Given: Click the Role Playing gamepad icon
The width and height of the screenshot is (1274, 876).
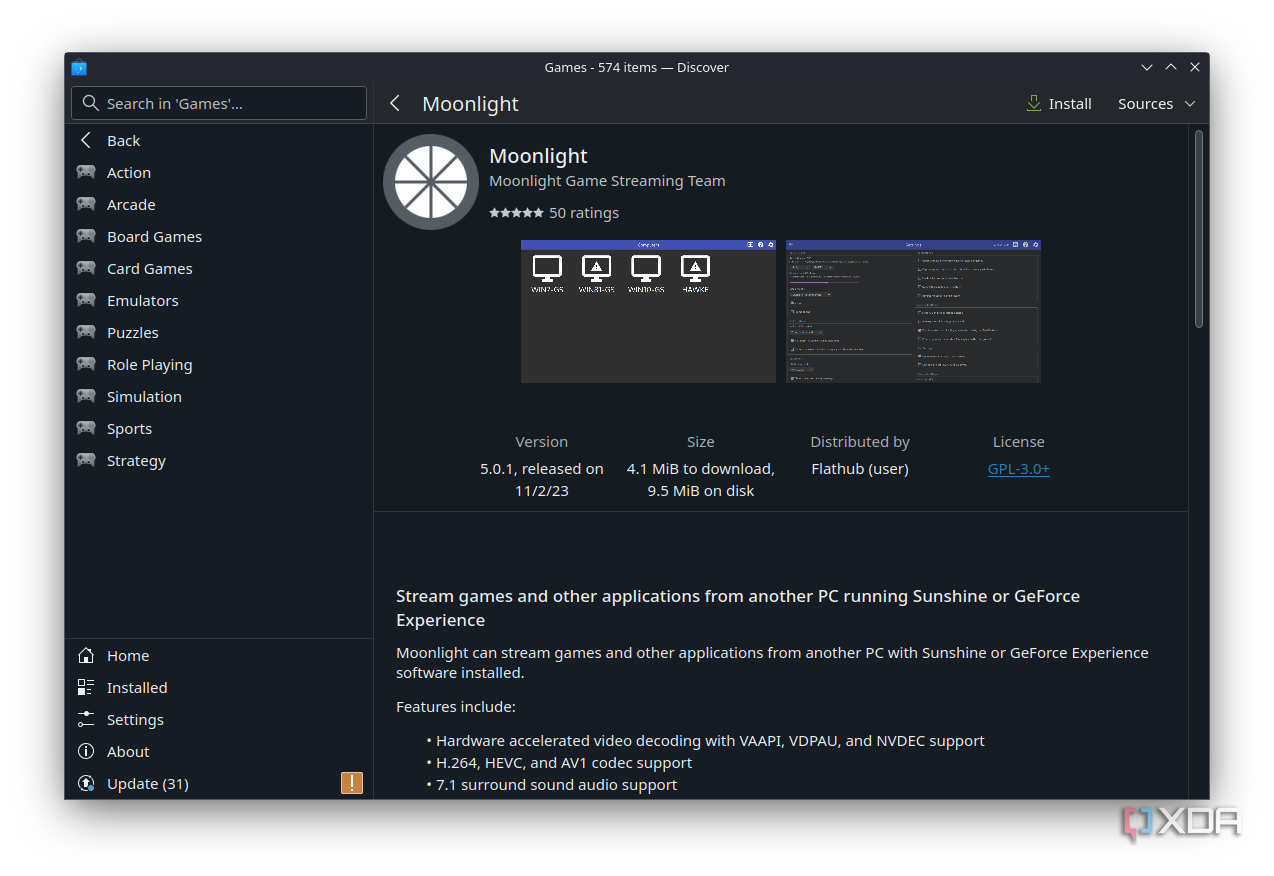Looking at the screenshot, I should (87, 364).
